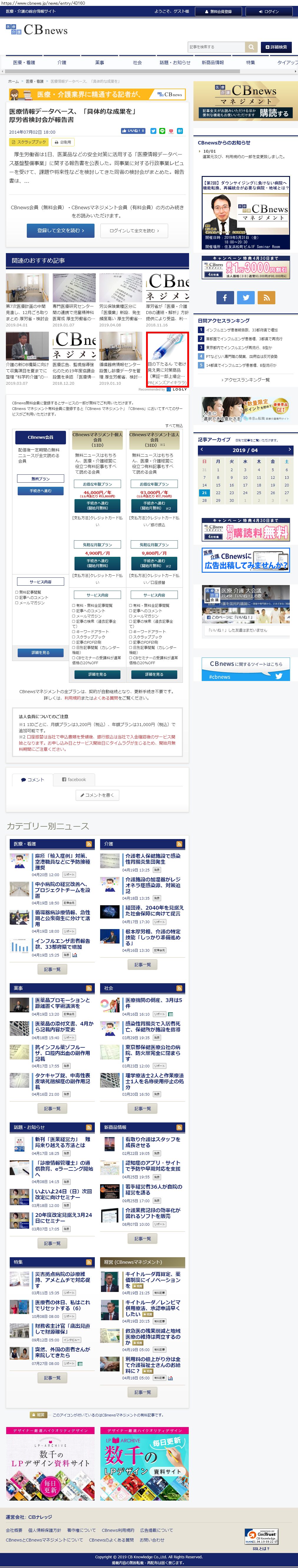
Task: Open Facebook icon in sidebar
Action: (x=224, y=297)
